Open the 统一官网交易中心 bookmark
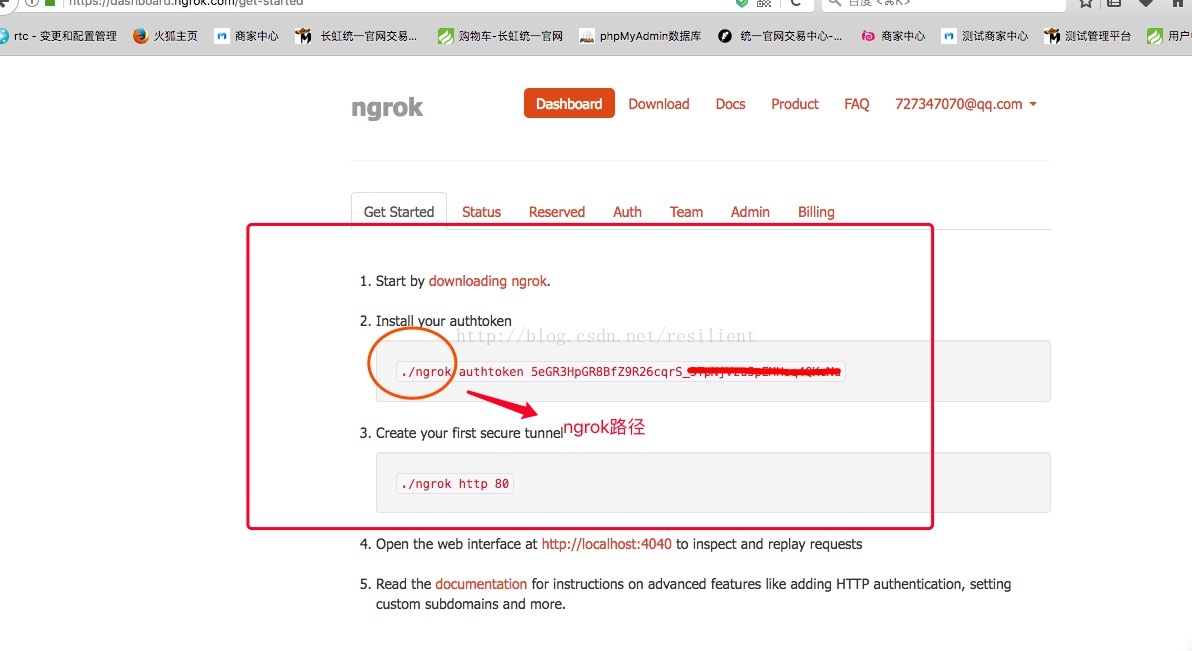The width and height of the screenshot is (1192, 651). 780,36
